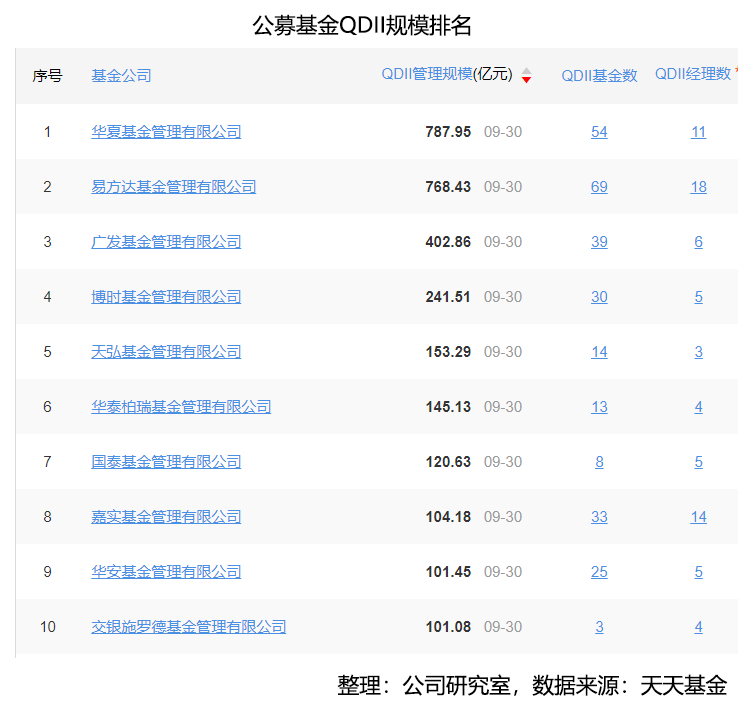Click 易方达's fund count 69

[599, 187]
